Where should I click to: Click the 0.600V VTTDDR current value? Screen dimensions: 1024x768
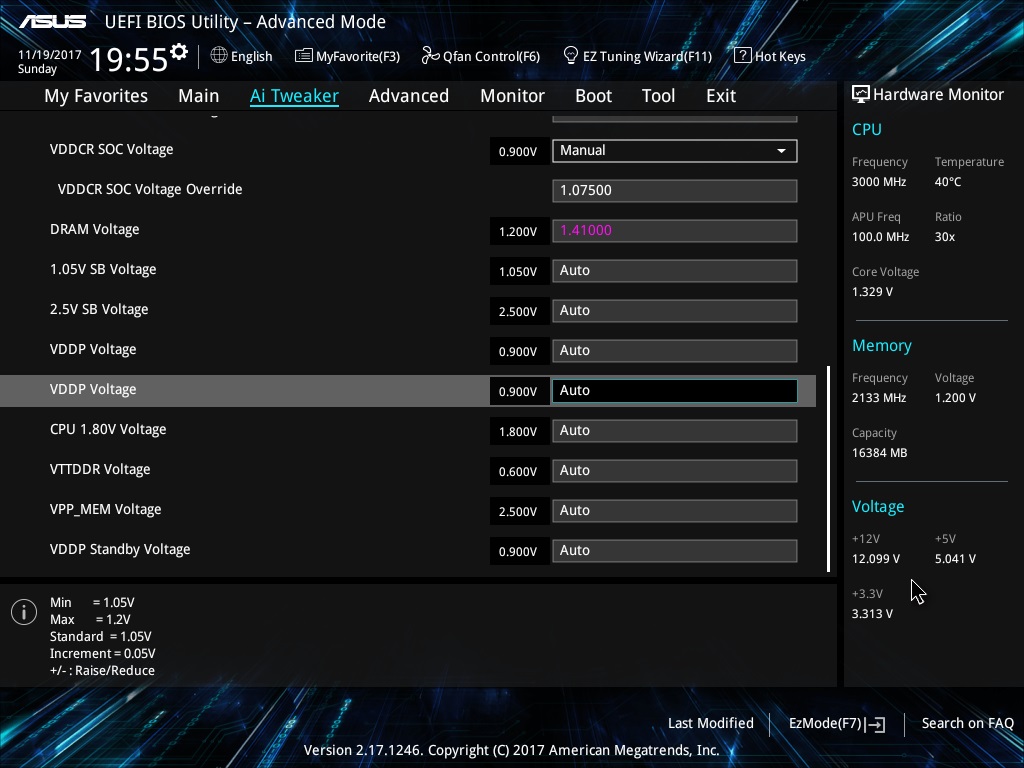pyautogui.click(x=518, y=472)
